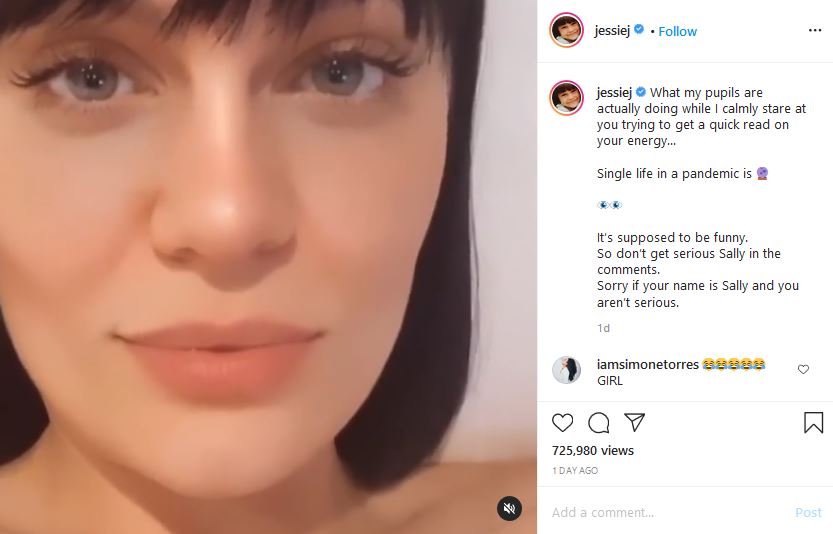
Task: Like the iamsimonetorres comment
Action: coord(803,369)
